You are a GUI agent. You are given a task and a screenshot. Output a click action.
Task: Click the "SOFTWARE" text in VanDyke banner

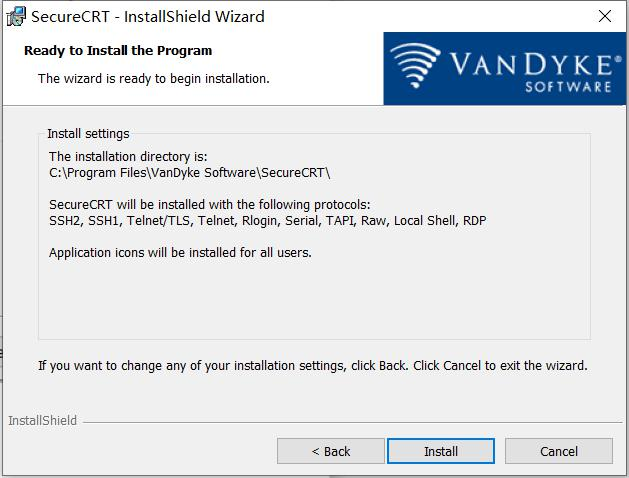[568, 87]
